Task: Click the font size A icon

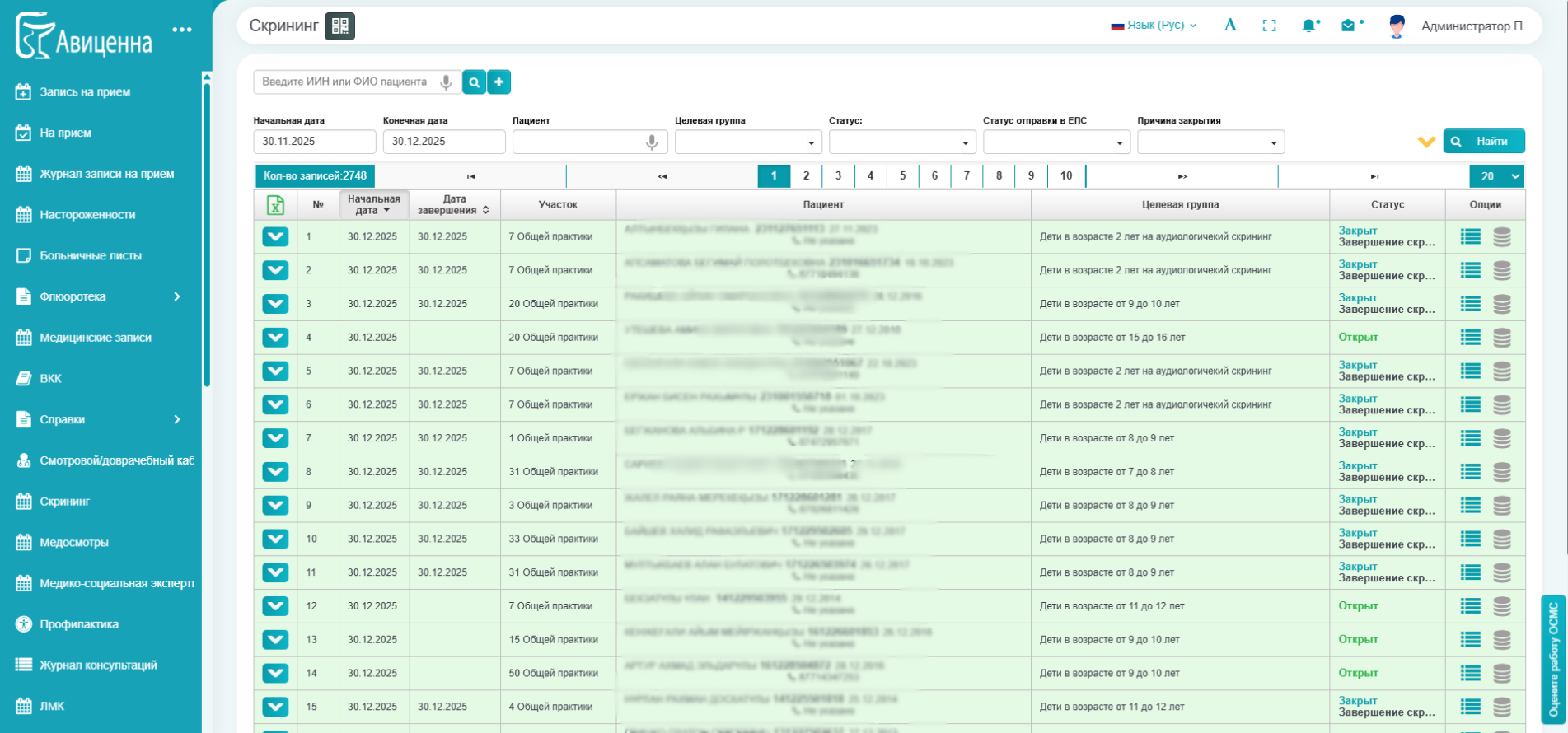Action: [1229, 26]
